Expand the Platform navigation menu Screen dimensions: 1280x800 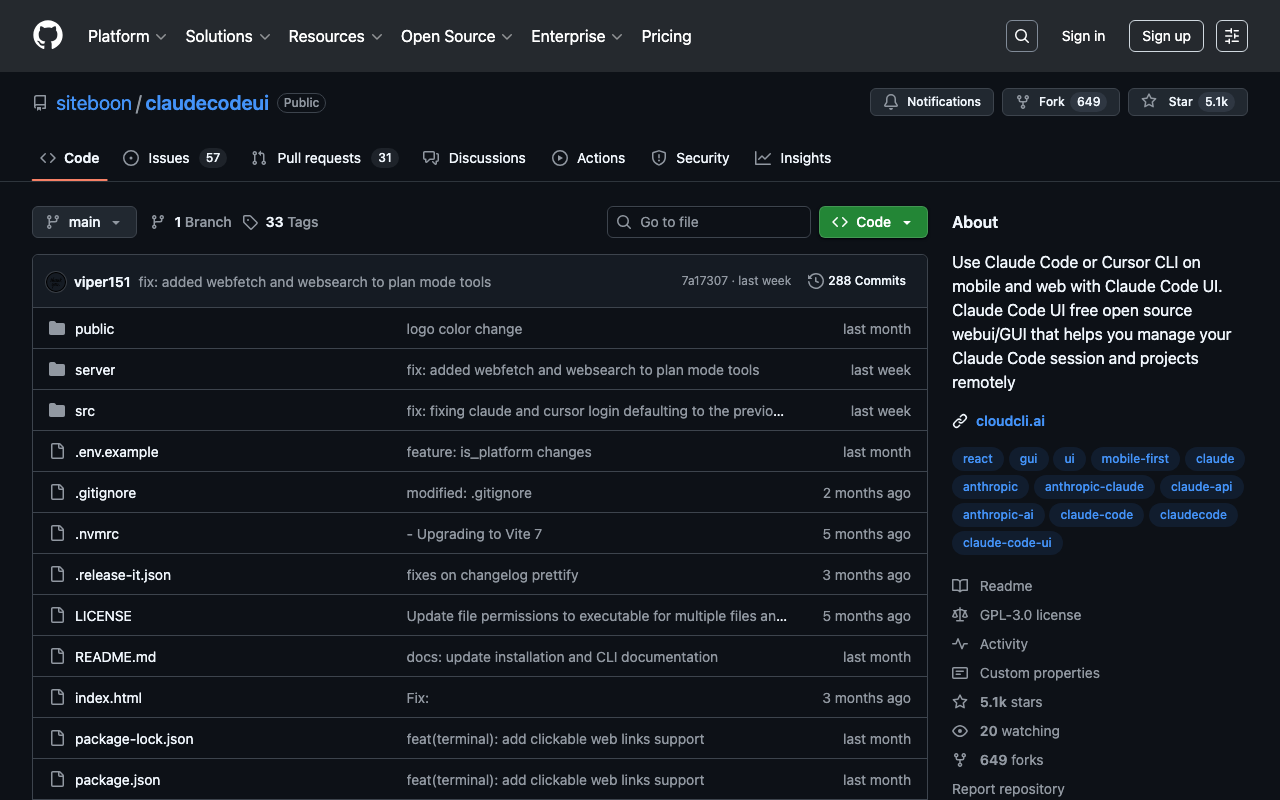tap(127, 36)
